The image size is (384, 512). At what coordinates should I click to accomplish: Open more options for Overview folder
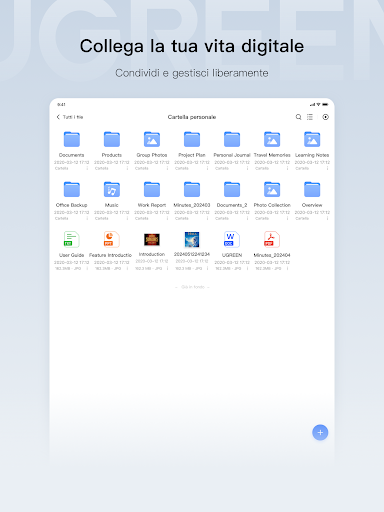pos(328,218)
